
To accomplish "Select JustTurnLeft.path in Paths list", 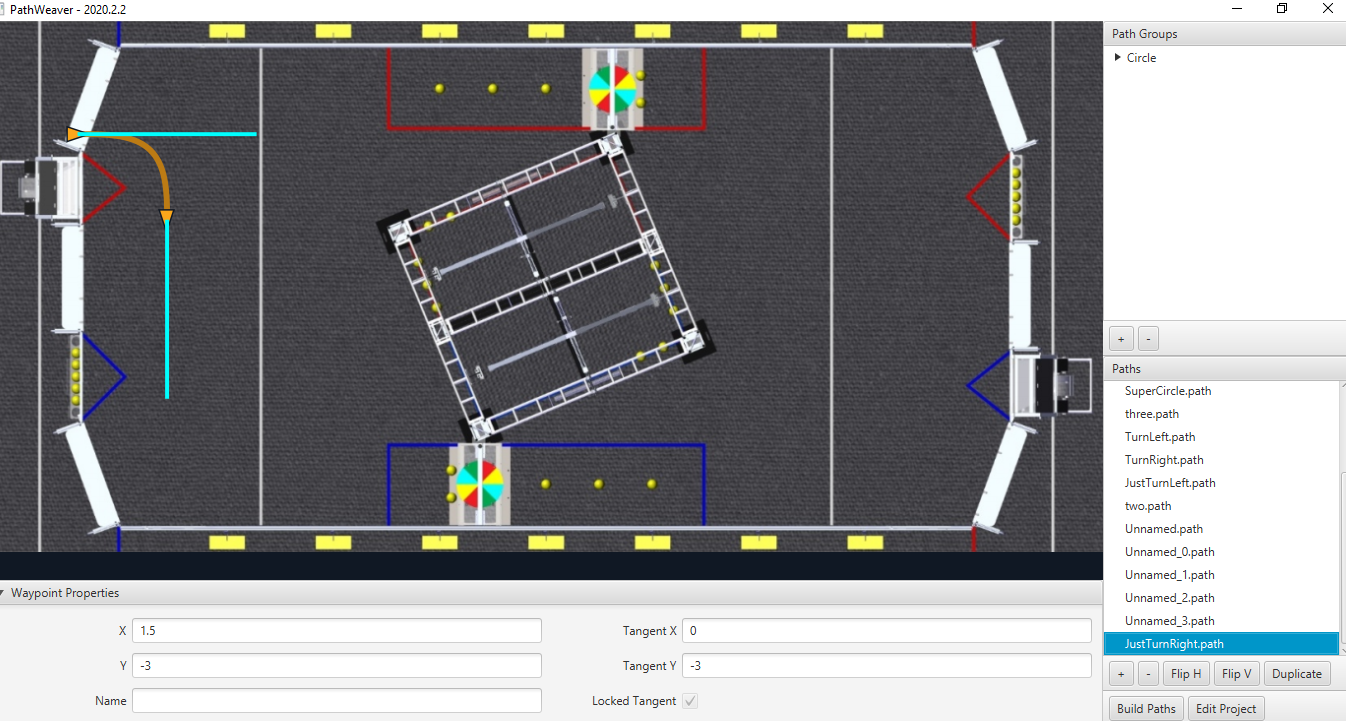I will pos(1221,483).
